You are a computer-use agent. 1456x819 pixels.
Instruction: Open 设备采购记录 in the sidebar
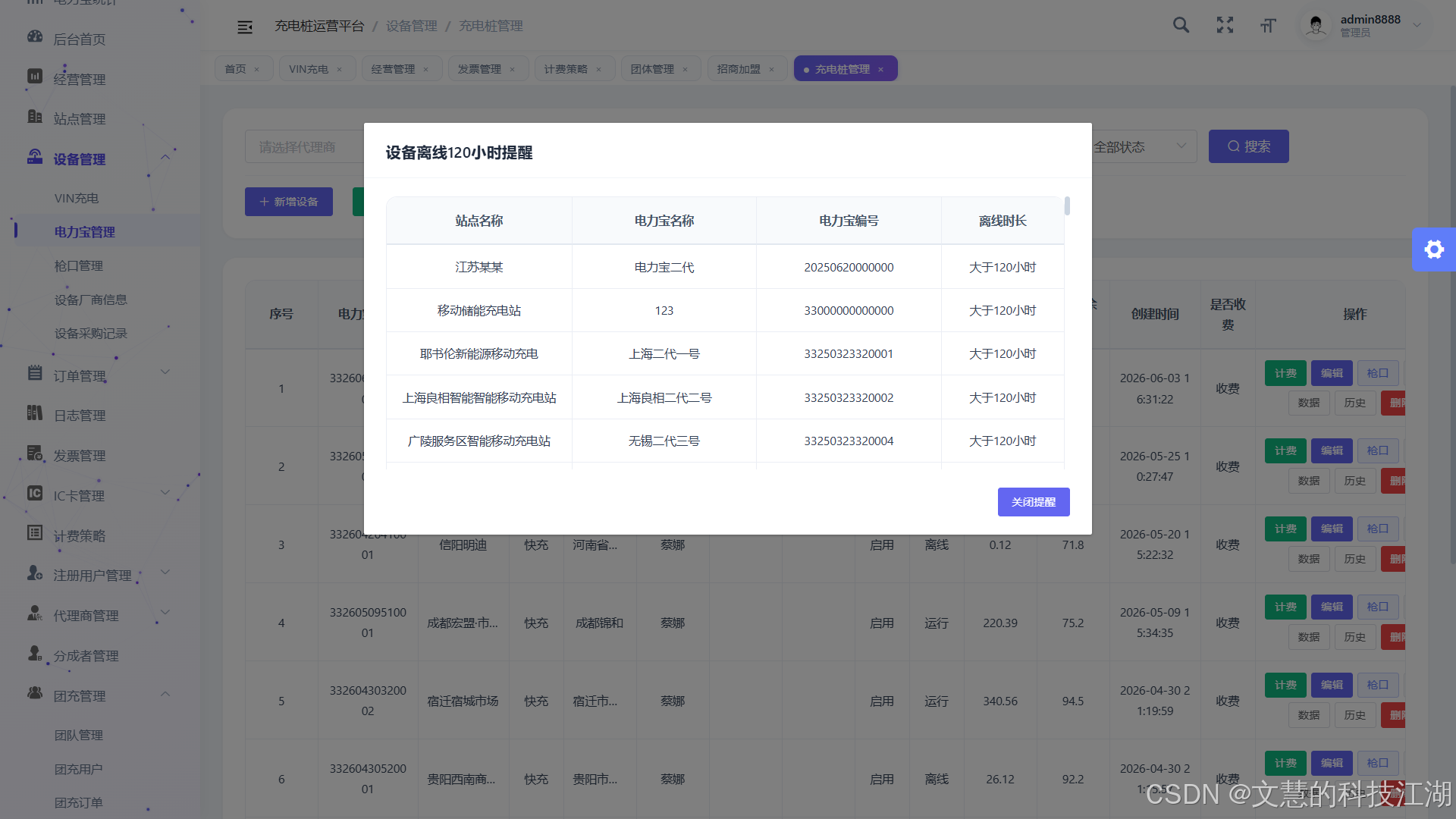point(90,333)
